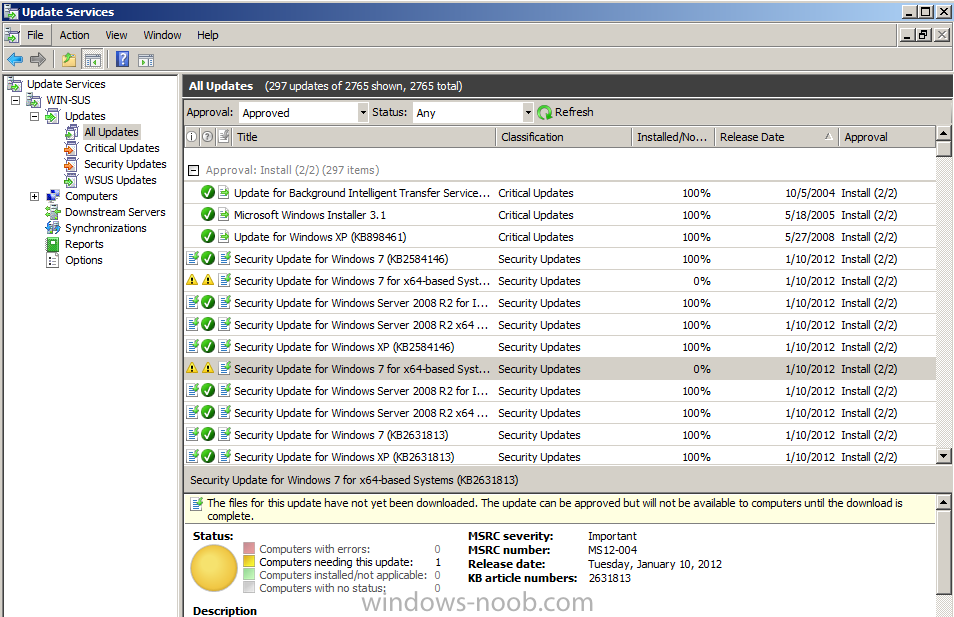Viewport: 954px width, 617px height.
Task: Select Critical Updates in the tree
Action: (x=122, y=148)
